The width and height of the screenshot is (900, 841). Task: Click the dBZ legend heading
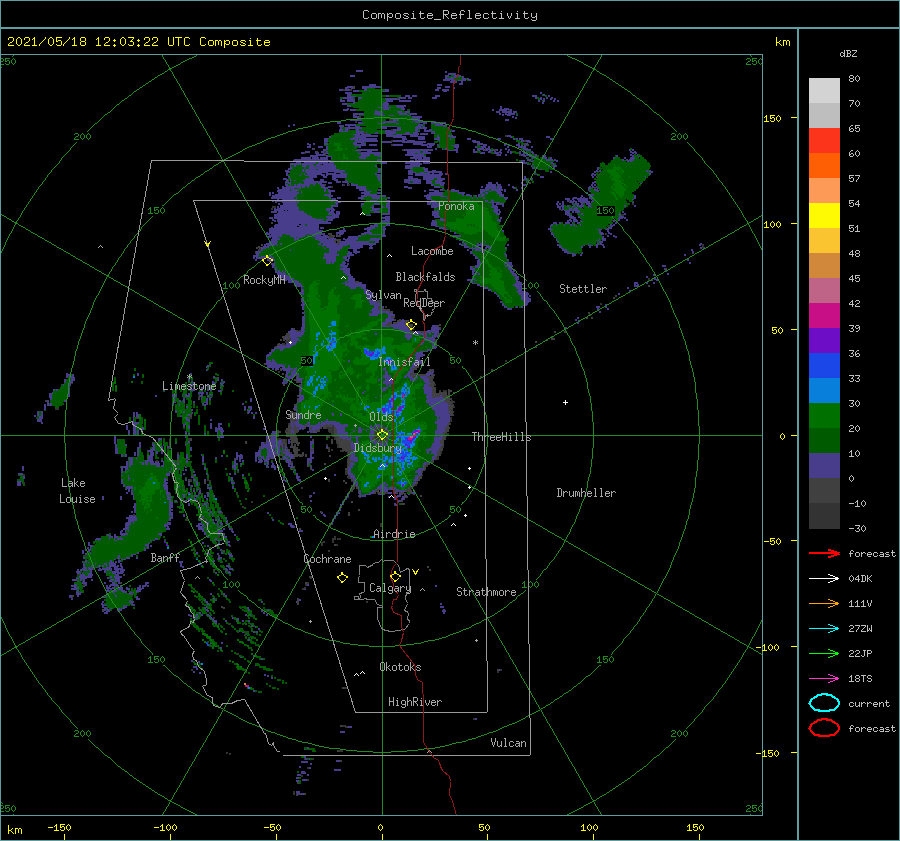point(848,53)
